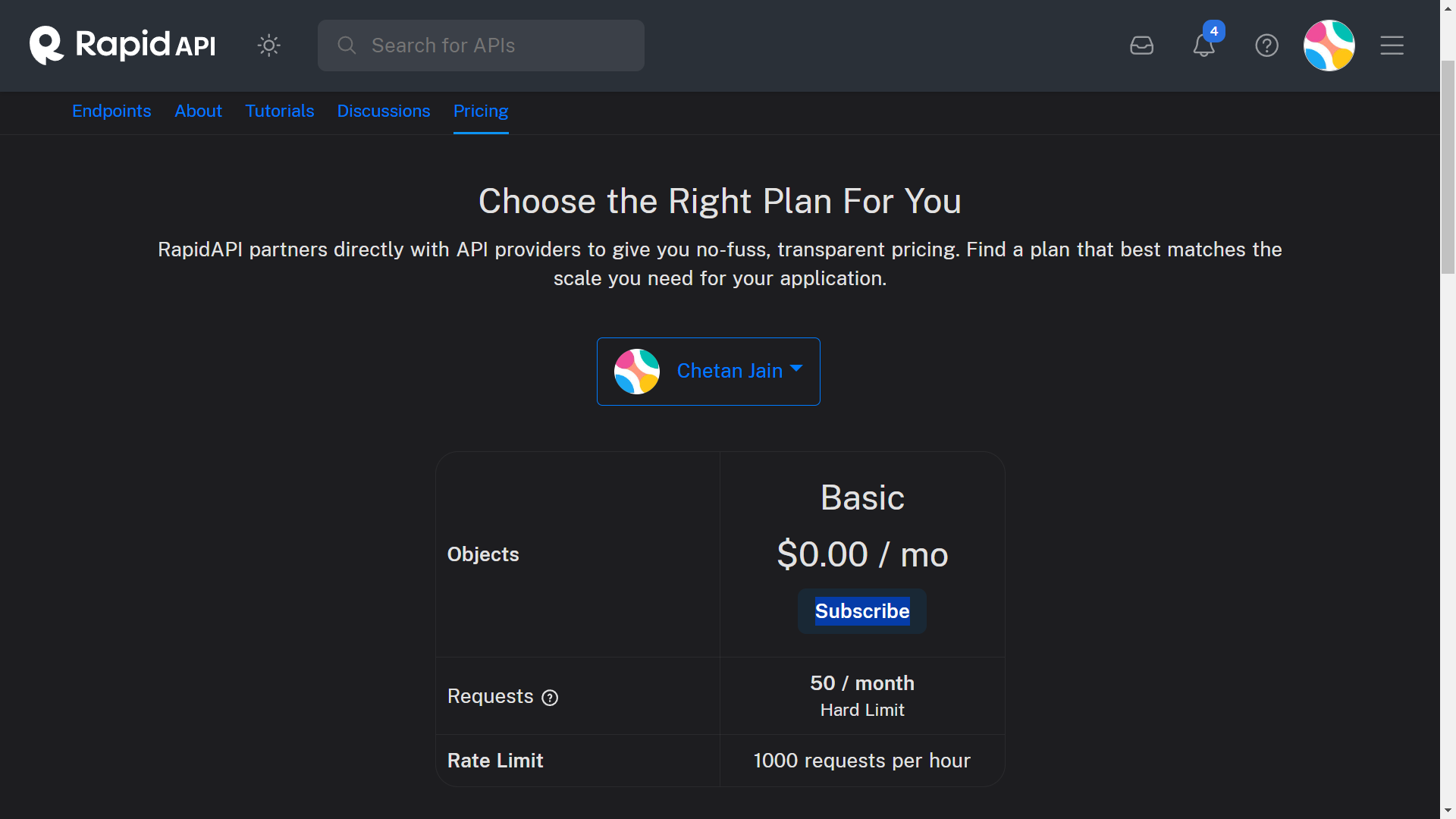Click the profile avatar picture
The image size is (1456, 819).
(x=1329, y=45)
